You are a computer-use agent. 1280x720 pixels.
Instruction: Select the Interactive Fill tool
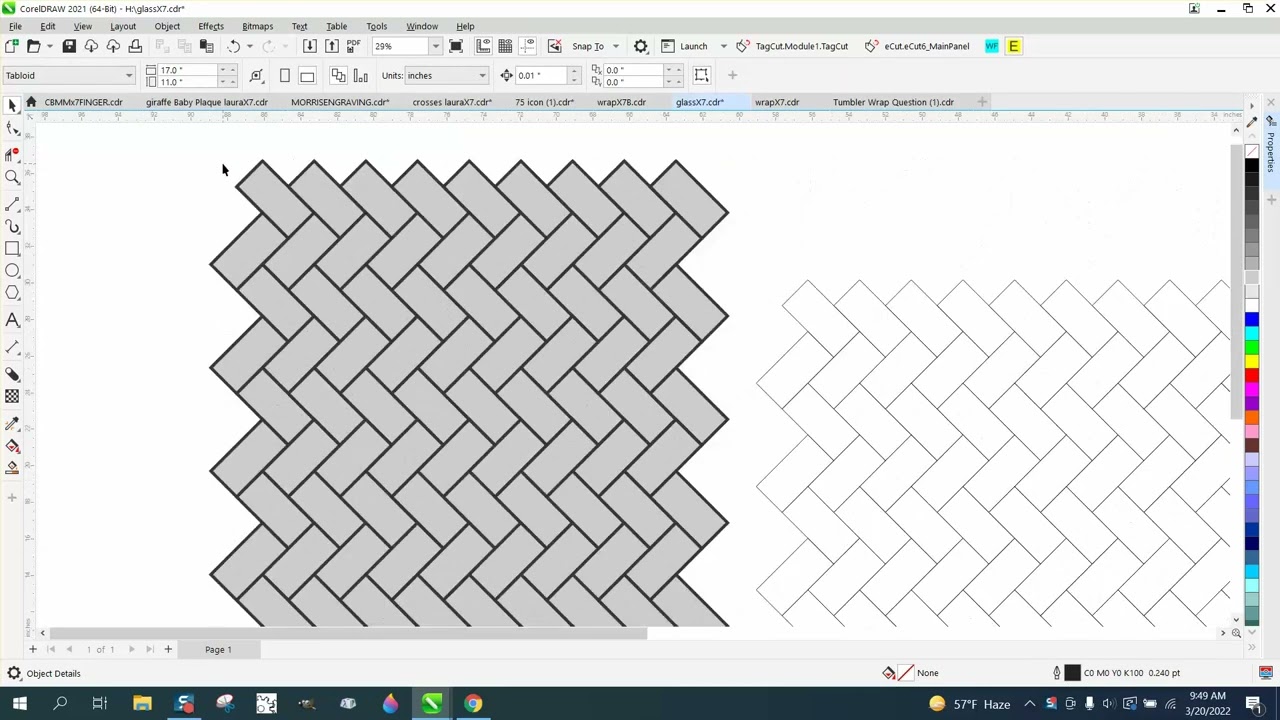tap(12, 446)
